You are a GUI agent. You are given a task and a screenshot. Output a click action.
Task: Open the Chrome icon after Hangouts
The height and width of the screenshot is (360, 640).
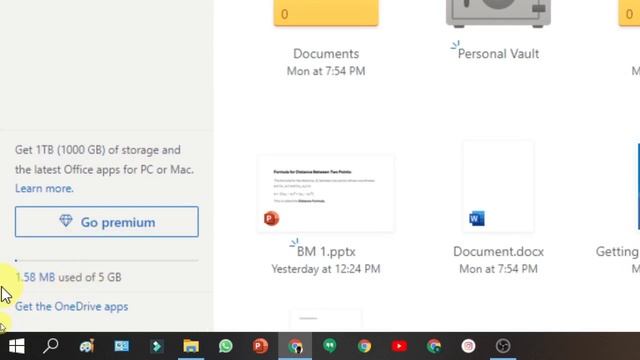click(x=364, y=346)
